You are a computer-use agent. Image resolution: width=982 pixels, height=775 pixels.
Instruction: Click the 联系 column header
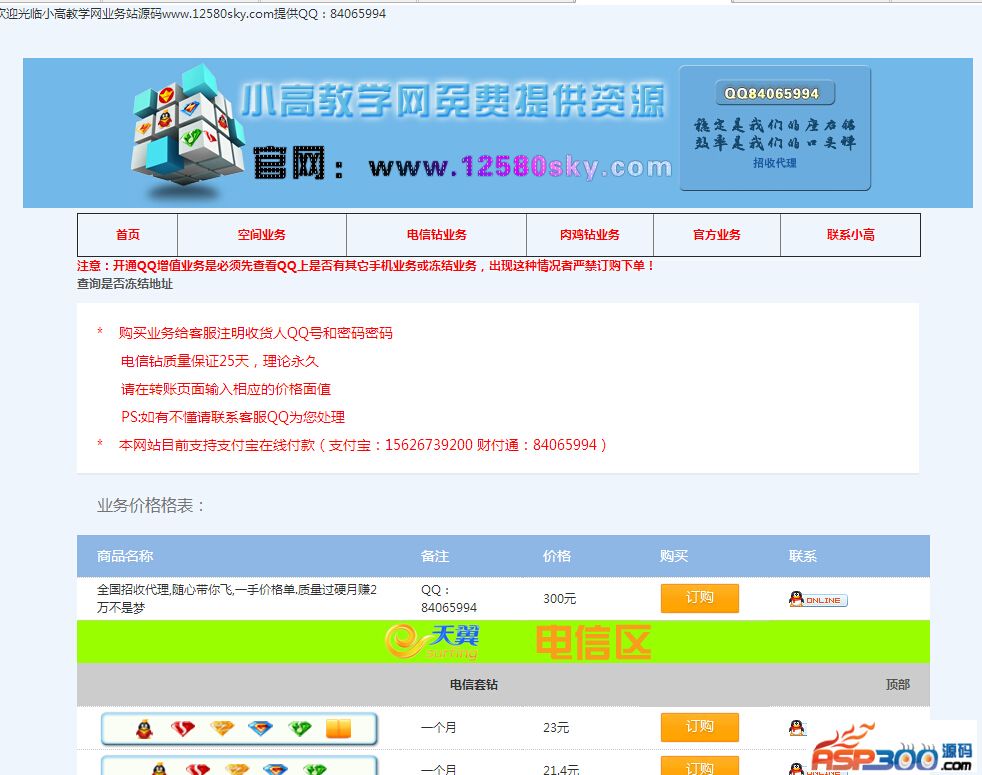tap(802, 556)
